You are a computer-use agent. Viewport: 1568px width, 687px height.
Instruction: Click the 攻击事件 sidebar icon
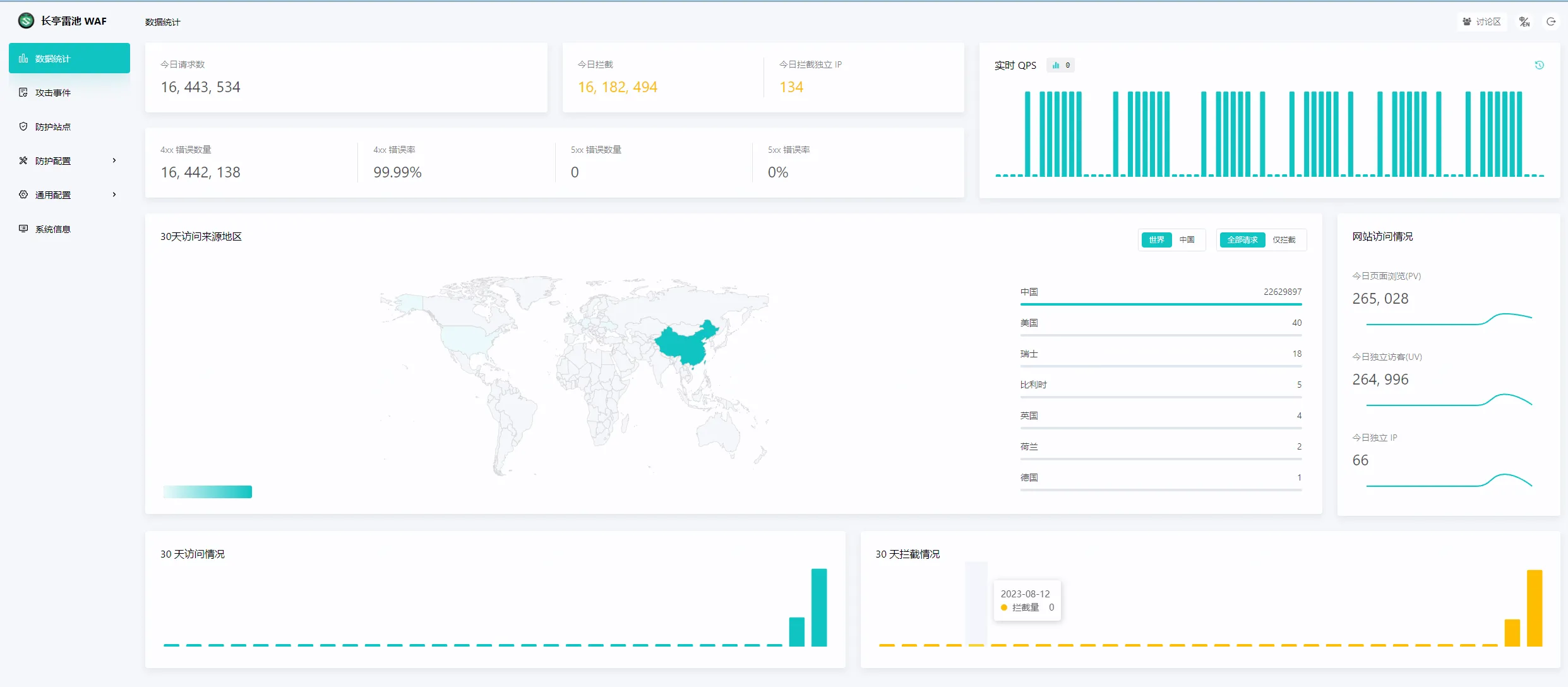coord(23,92)
